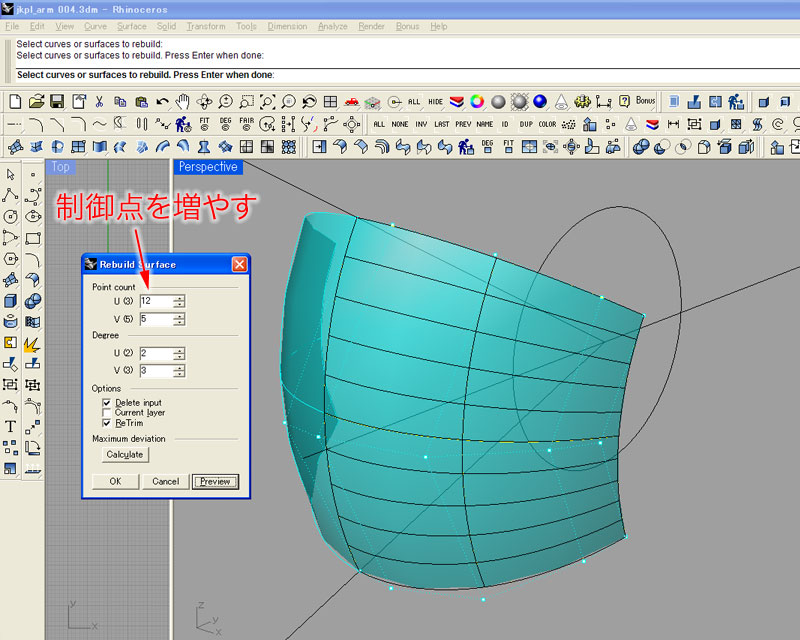The height and width of the screenshot is (640, 800).
Task: Open the Surface menu
Action: coord(132,26)
